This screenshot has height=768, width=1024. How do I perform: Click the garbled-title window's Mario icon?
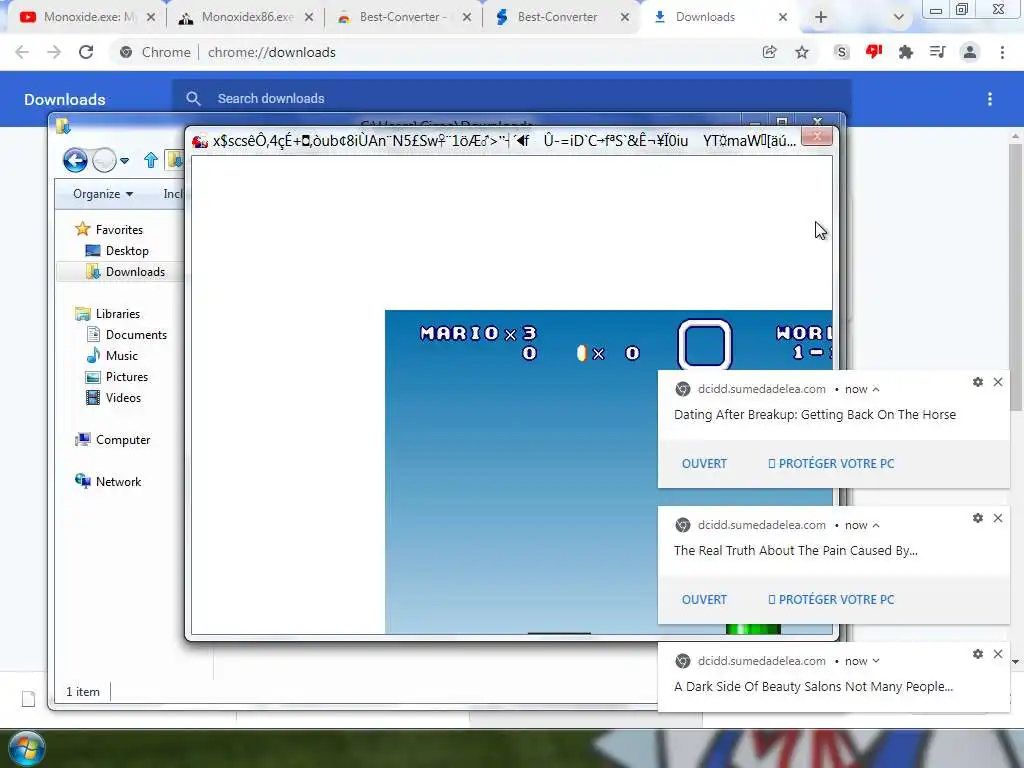click(200, 140)
